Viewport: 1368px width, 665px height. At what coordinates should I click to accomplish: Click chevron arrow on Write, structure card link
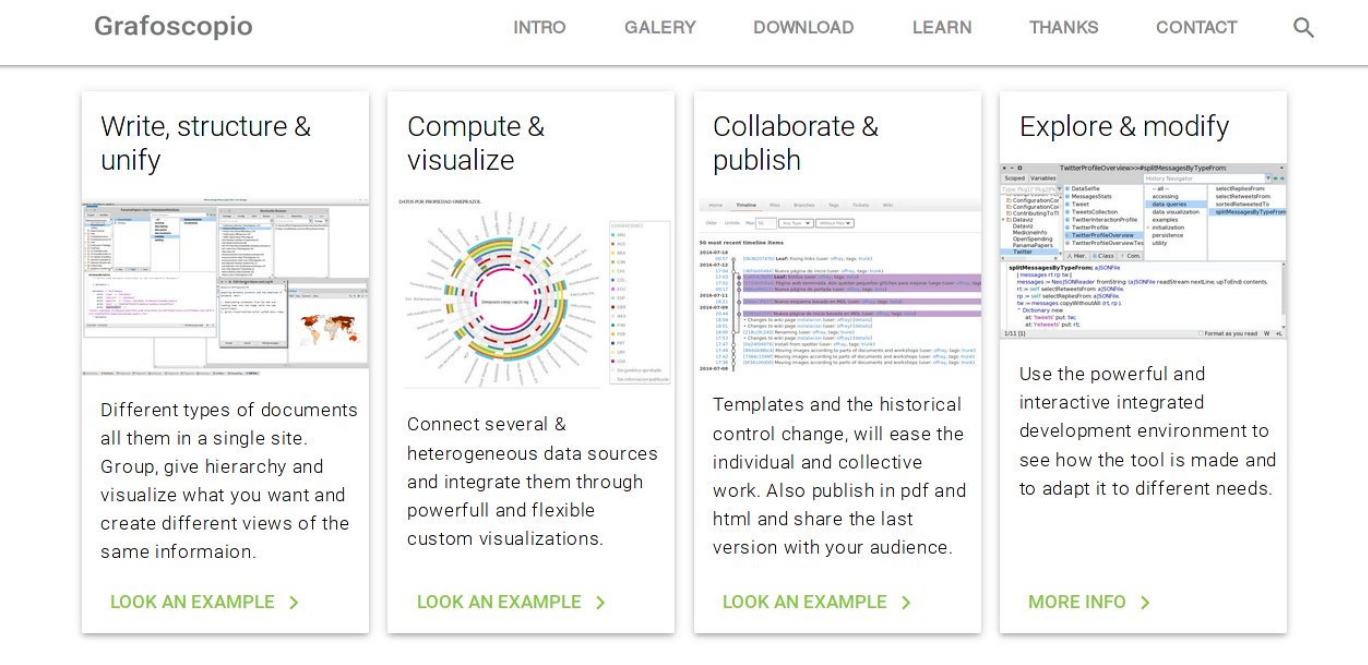[x=293, y=602]
